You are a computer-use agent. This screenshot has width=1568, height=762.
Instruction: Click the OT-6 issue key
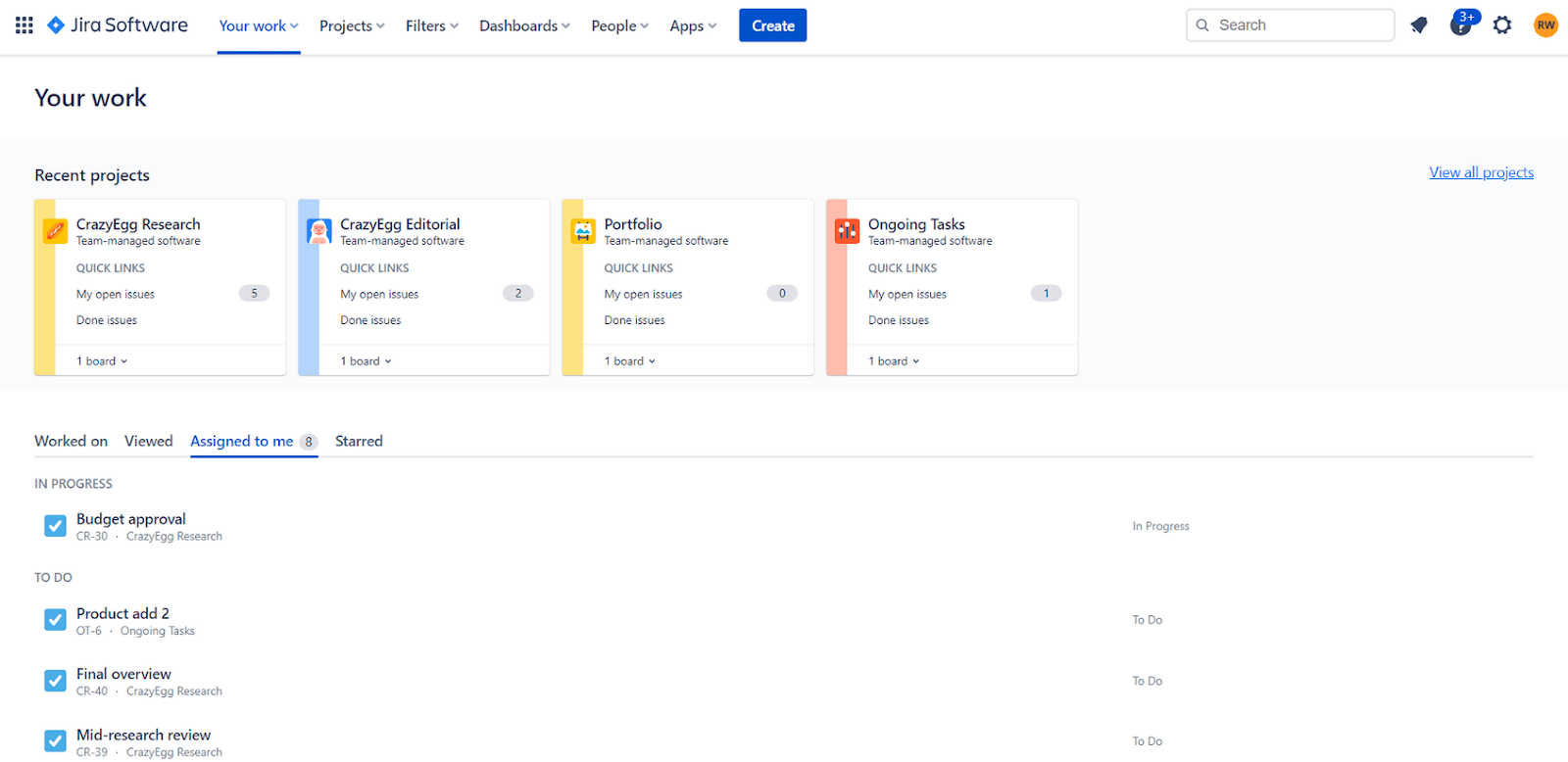tap(89, 631)
